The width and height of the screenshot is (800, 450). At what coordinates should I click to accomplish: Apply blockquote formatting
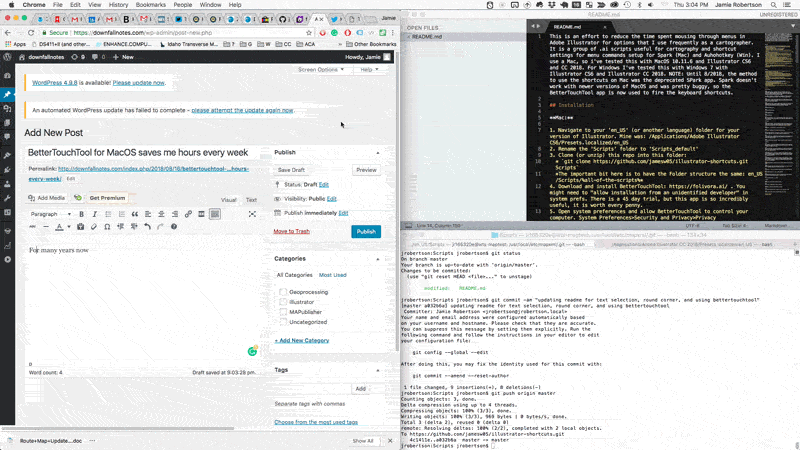tap(135, 214)
